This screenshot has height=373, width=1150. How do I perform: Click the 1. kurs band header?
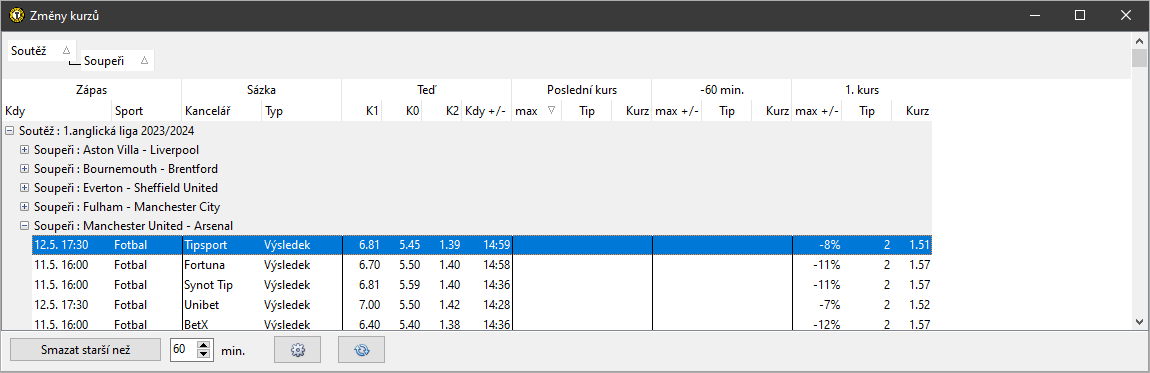(x=862, y=90)
